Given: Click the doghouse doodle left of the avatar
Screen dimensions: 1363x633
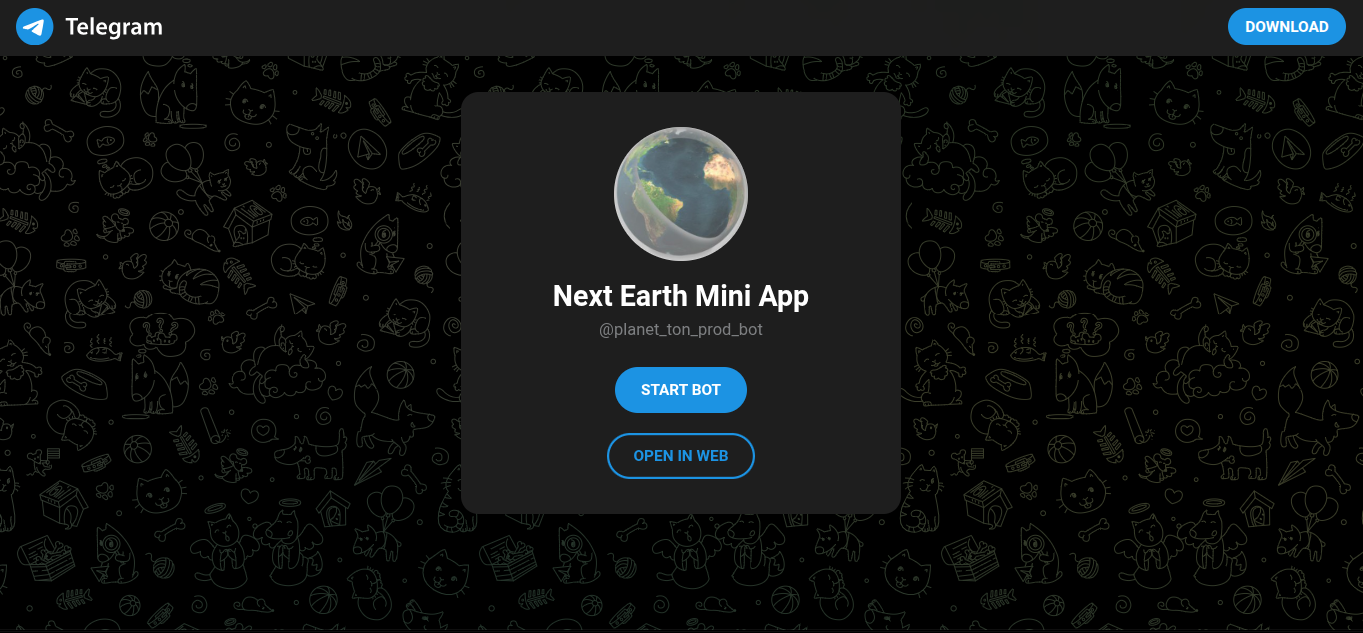Looking at the screenshot, I should click(x=250, y=222).
